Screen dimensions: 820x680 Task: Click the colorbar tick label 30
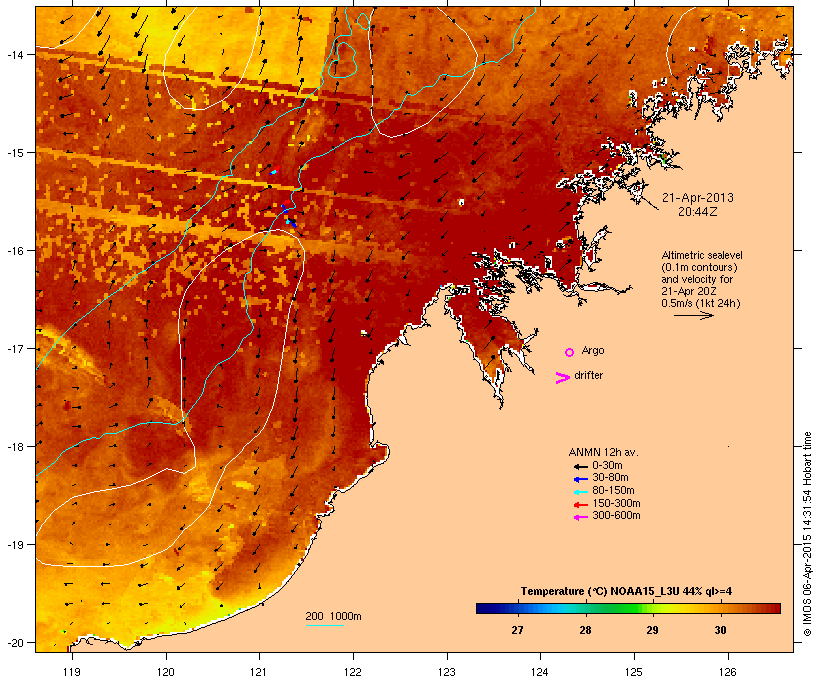point(721,630)
